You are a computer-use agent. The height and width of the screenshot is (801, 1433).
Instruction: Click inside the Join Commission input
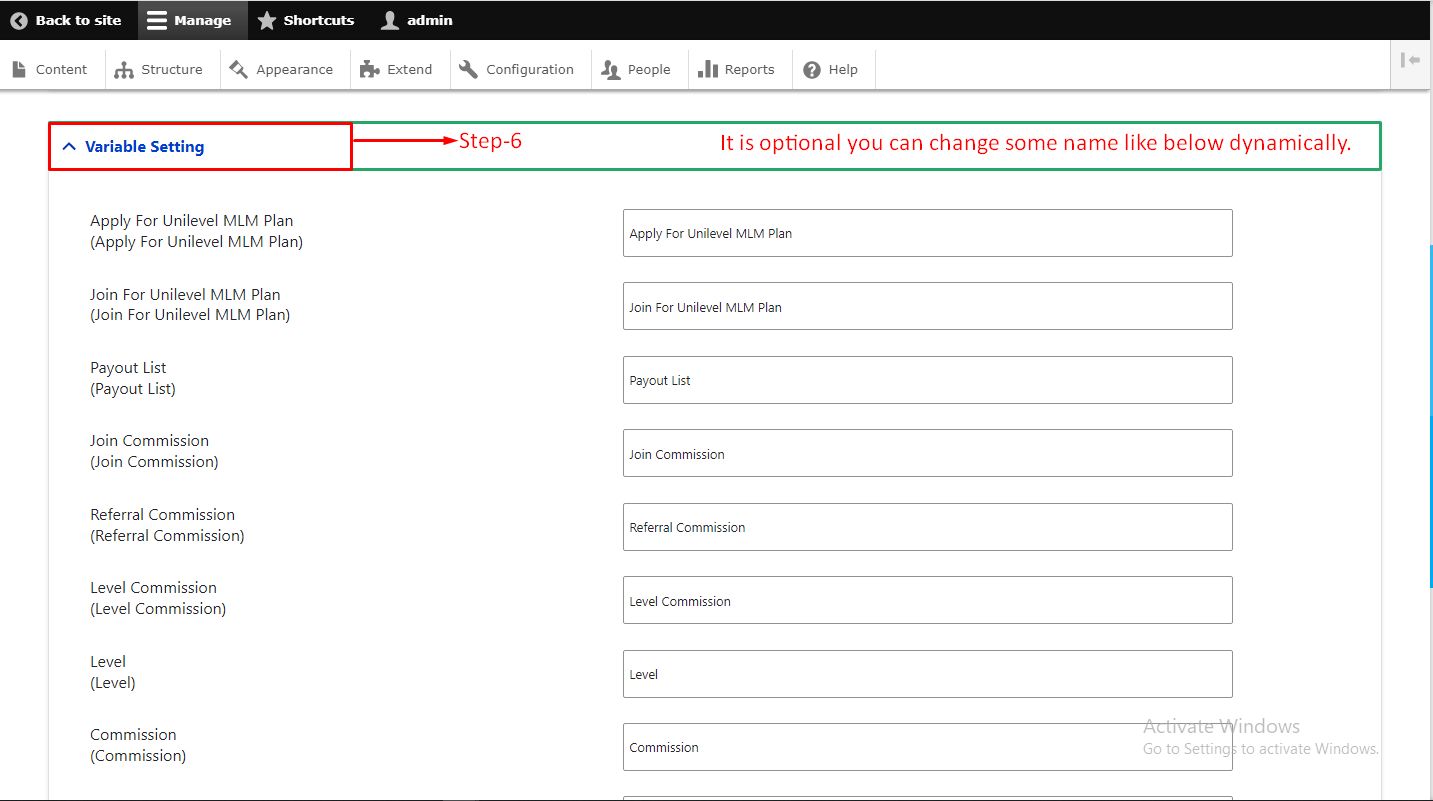pos(927,454)
